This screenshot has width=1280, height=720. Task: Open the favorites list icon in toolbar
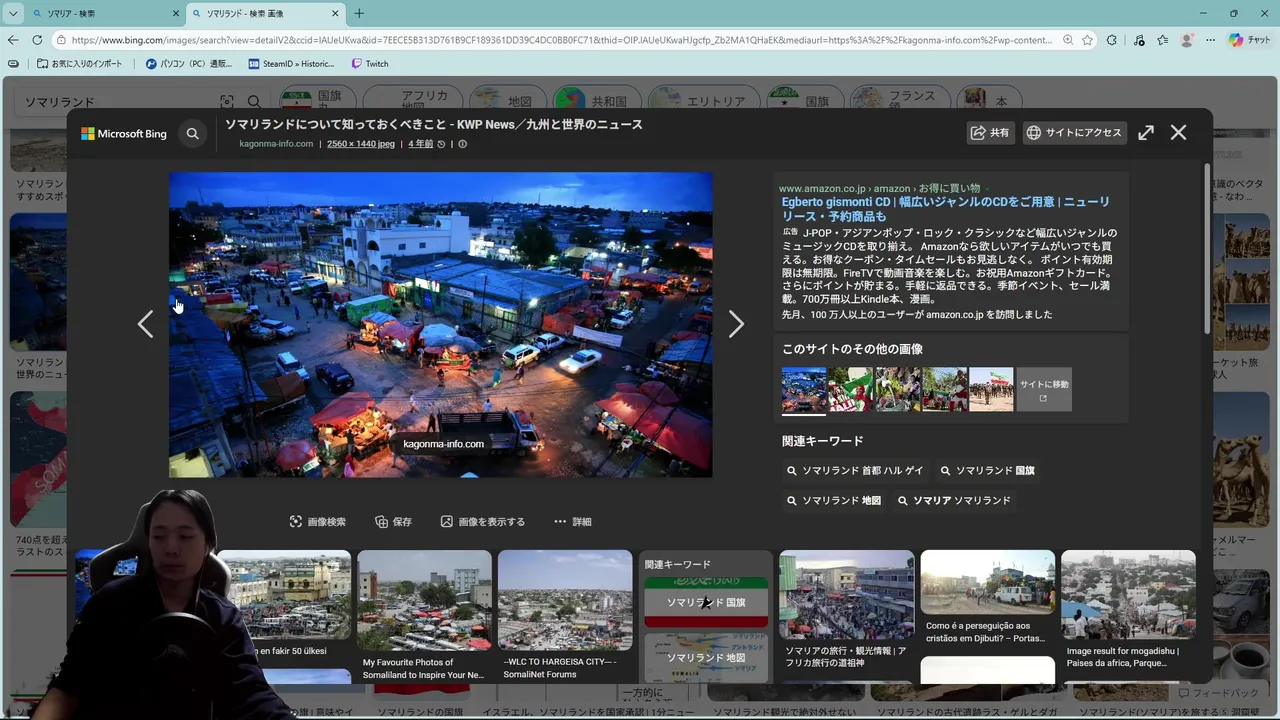(x=1162, y=40)
